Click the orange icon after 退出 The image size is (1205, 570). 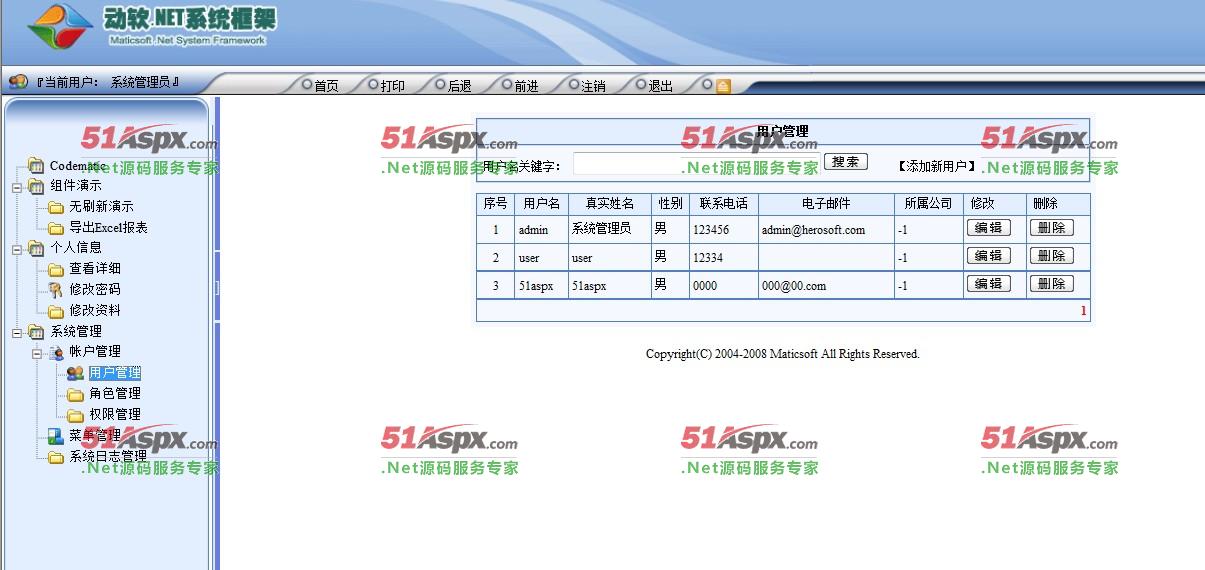723,86
